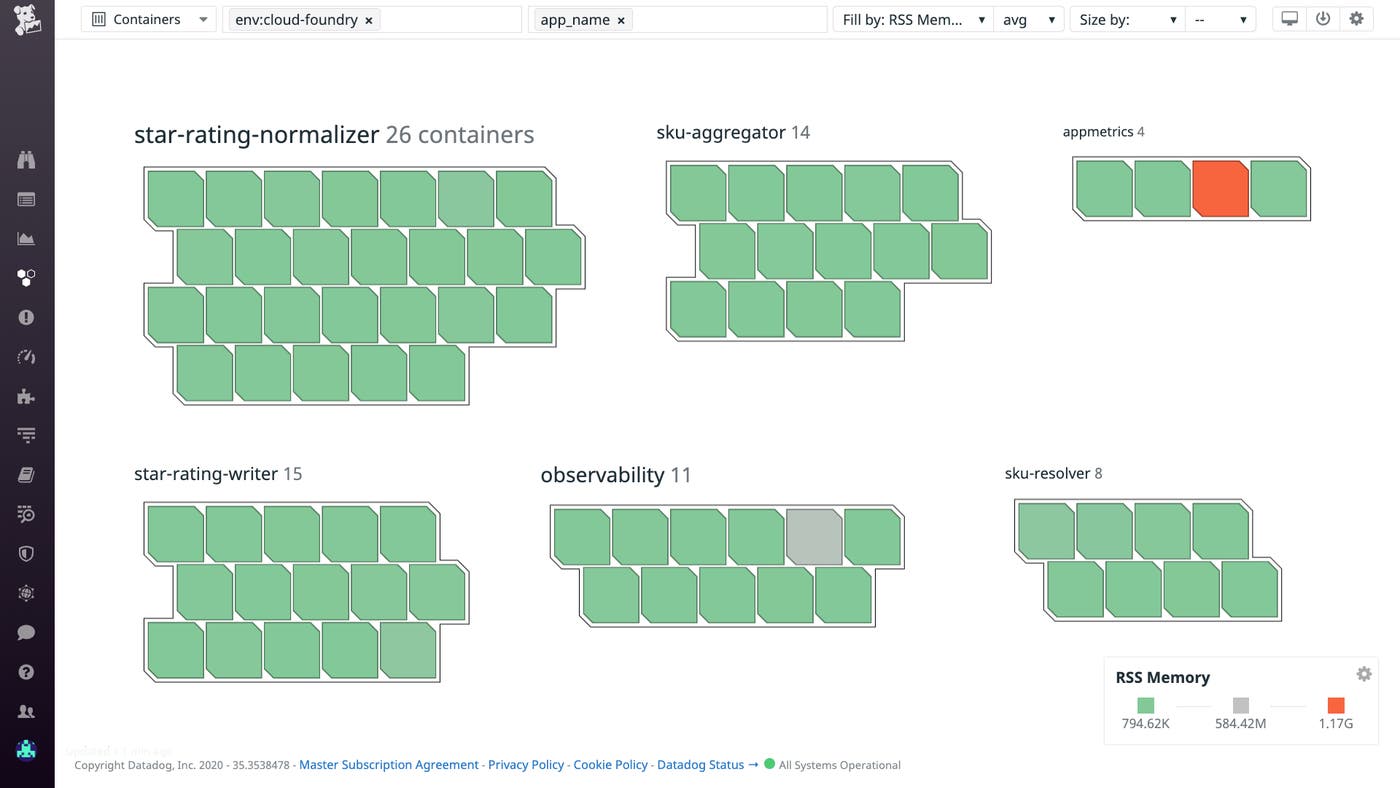
Task: Toggle fullscreen with the monitor icon
Action: [x=1289, y=18]
